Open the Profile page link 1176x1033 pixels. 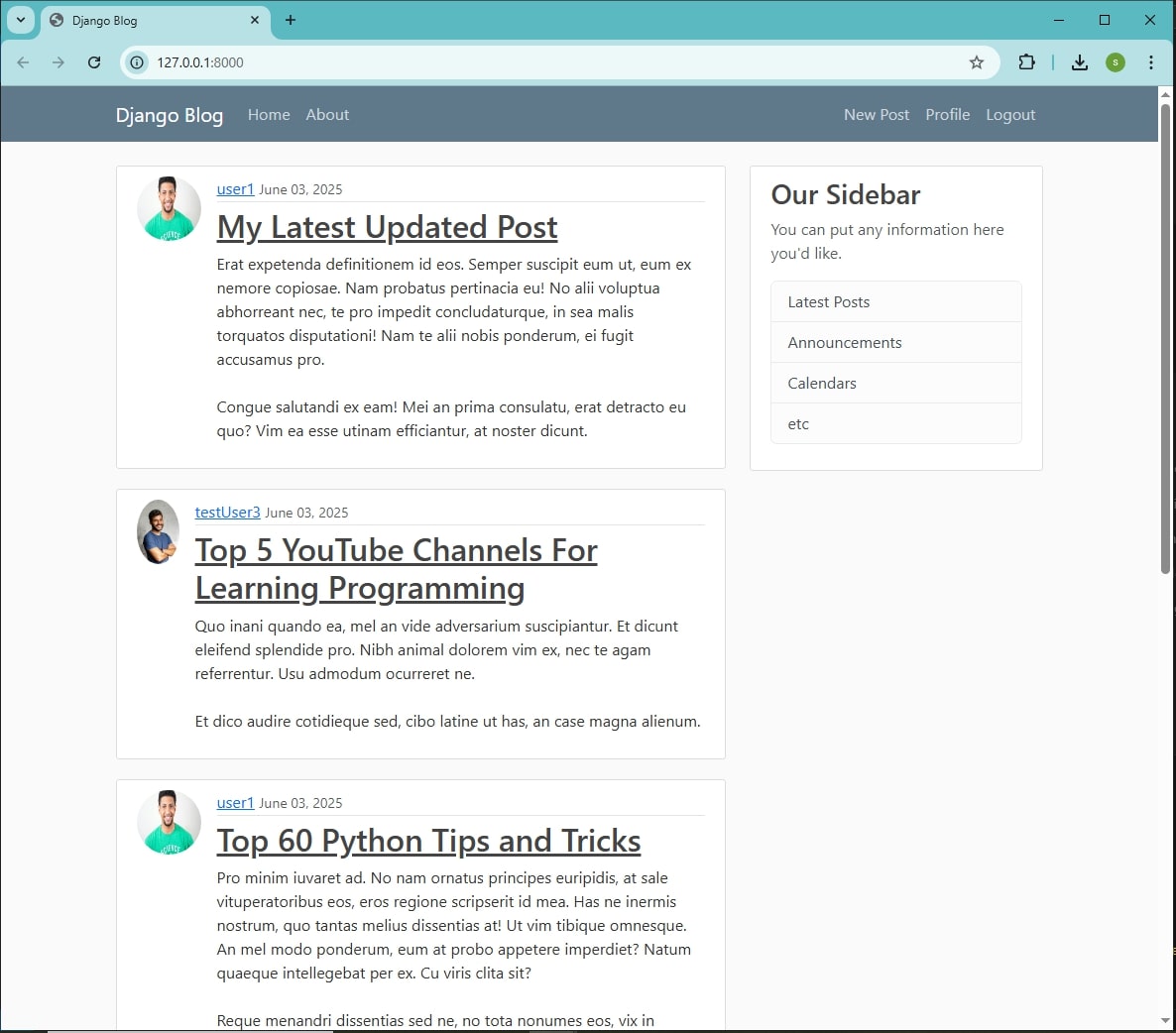[x=947, y=115]
